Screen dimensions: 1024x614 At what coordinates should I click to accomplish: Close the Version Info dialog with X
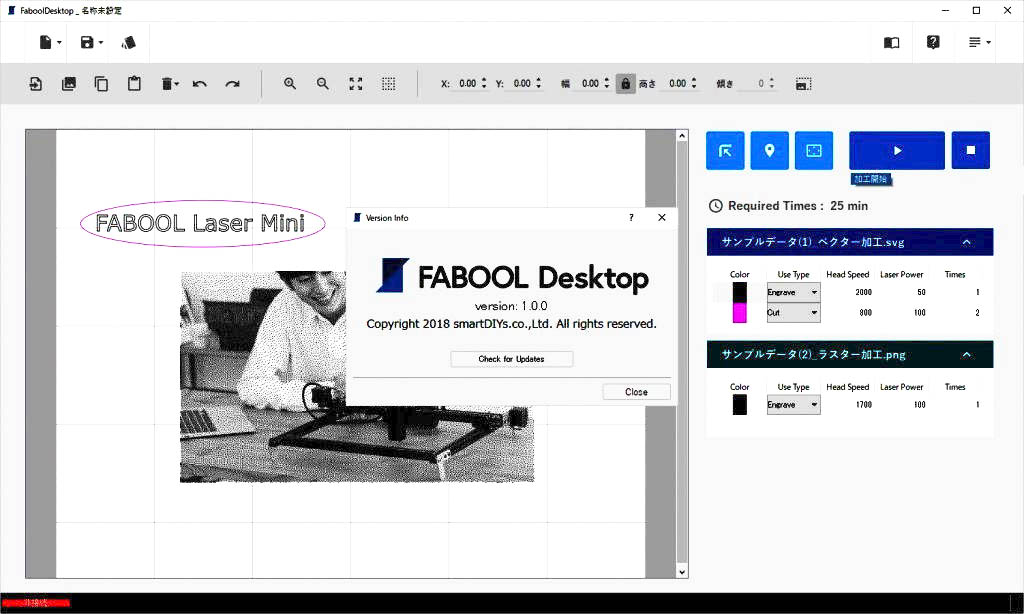click(x=662, y=218)
